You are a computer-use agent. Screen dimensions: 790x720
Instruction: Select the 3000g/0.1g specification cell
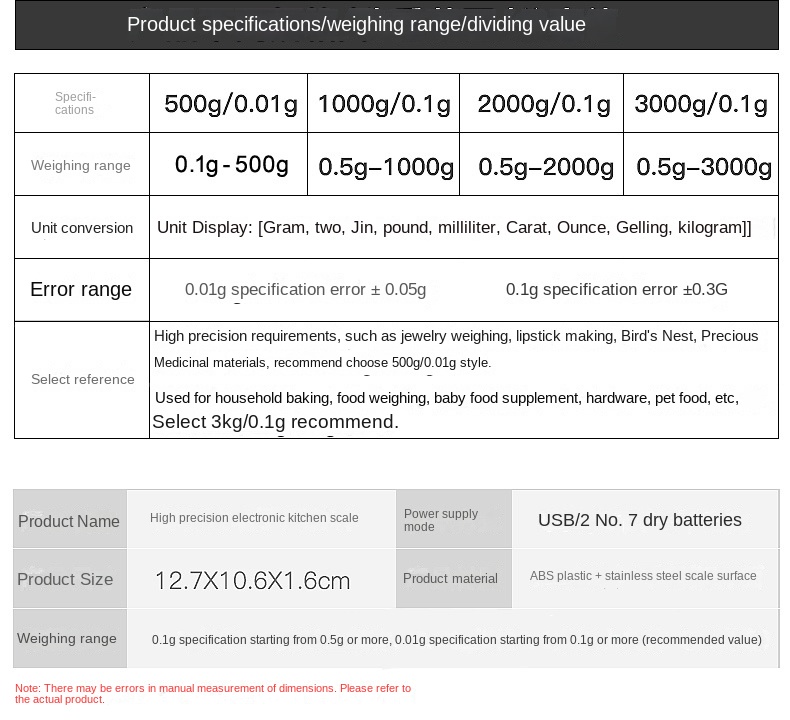point(701,104)
